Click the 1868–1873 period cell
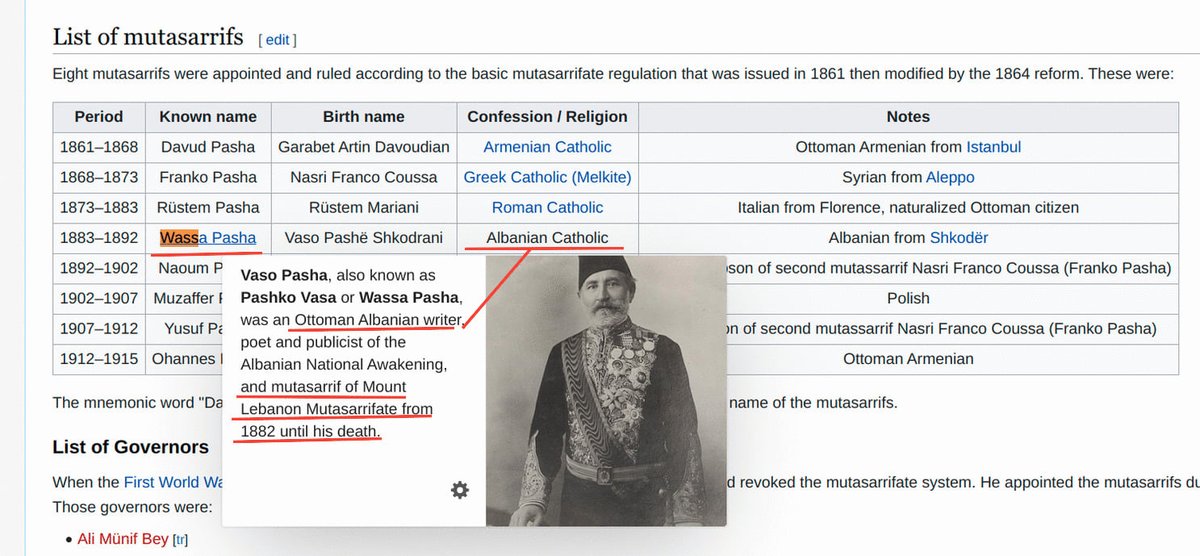The image size is (1200, 556). pos(99,177)
